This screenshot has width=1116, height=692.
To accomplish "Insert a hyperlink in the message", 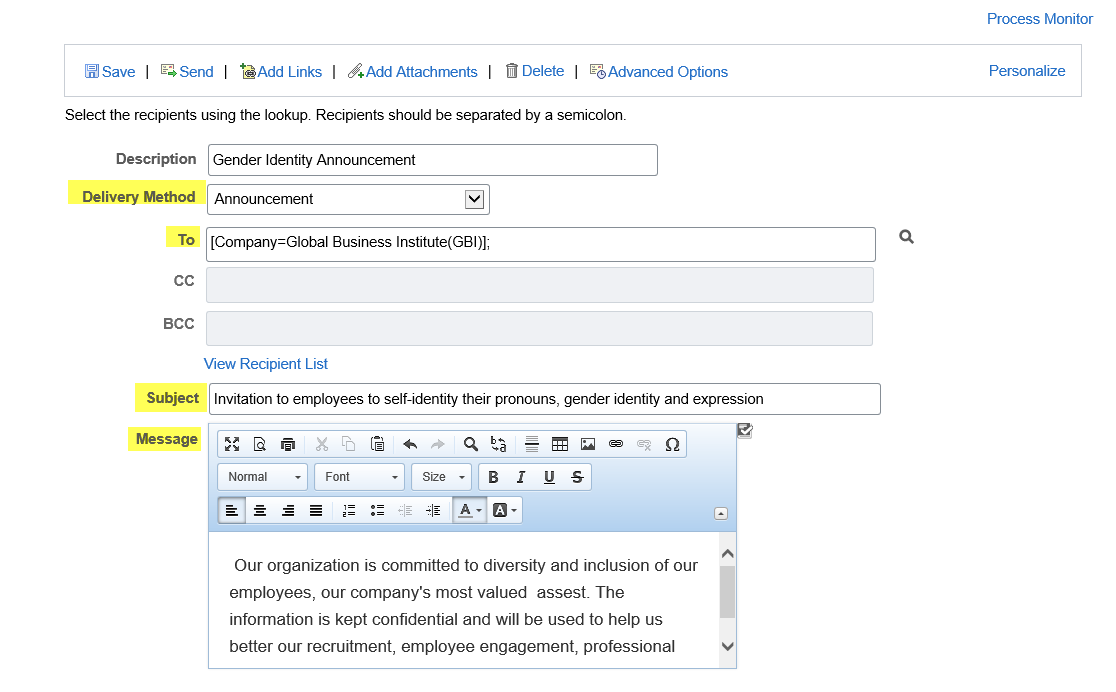I will click(x=616, y=445).
